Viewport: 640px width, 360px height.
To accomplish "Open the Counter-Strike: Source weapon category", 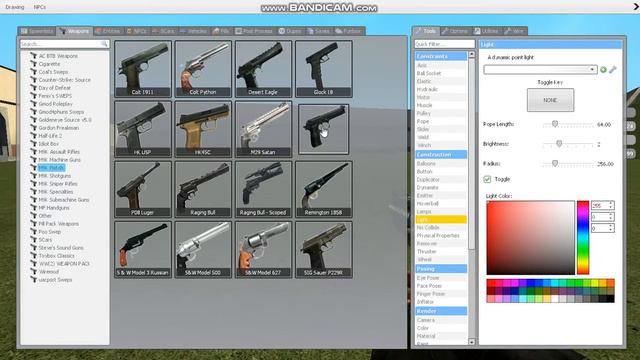I will [x=64, y=80].
